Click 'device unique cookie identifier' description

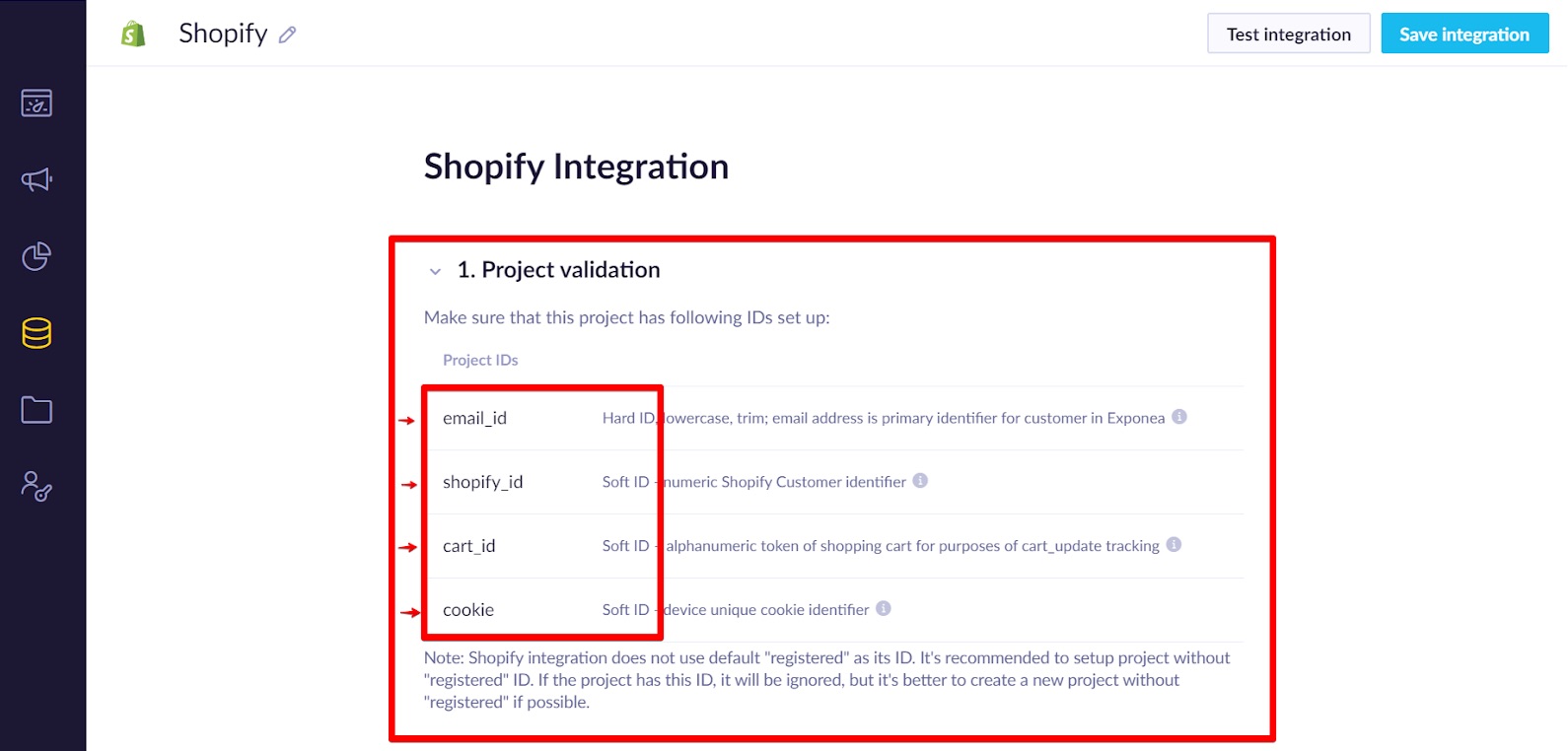pos(766,610)
